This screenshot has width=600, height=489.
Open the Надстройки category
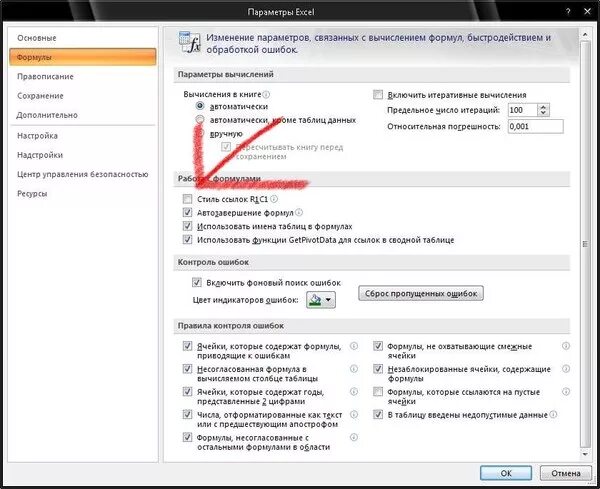pos(40,155)
